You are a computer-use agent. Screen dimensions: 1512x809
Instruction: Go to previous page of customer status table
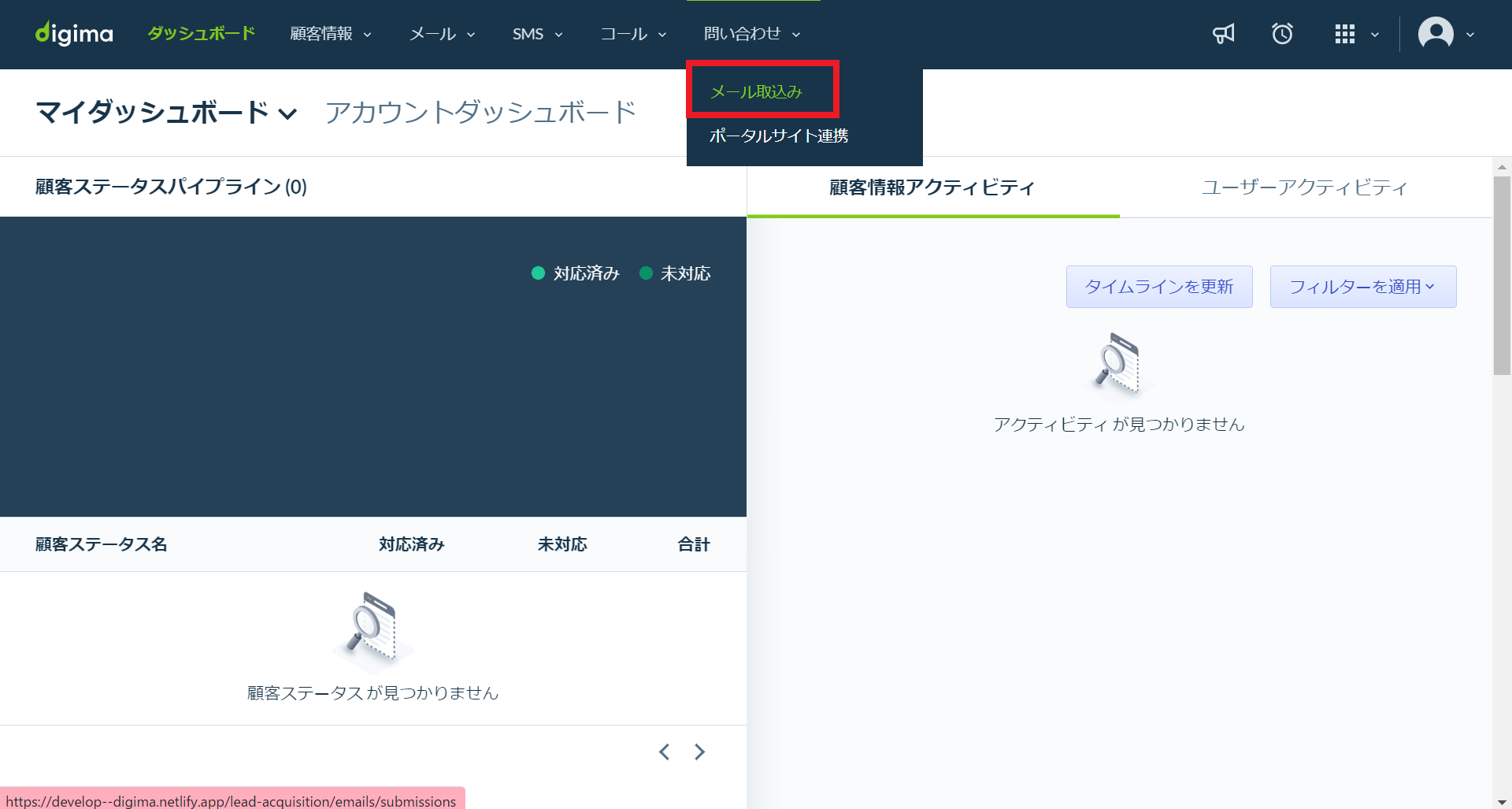click(x=665, y=752)
